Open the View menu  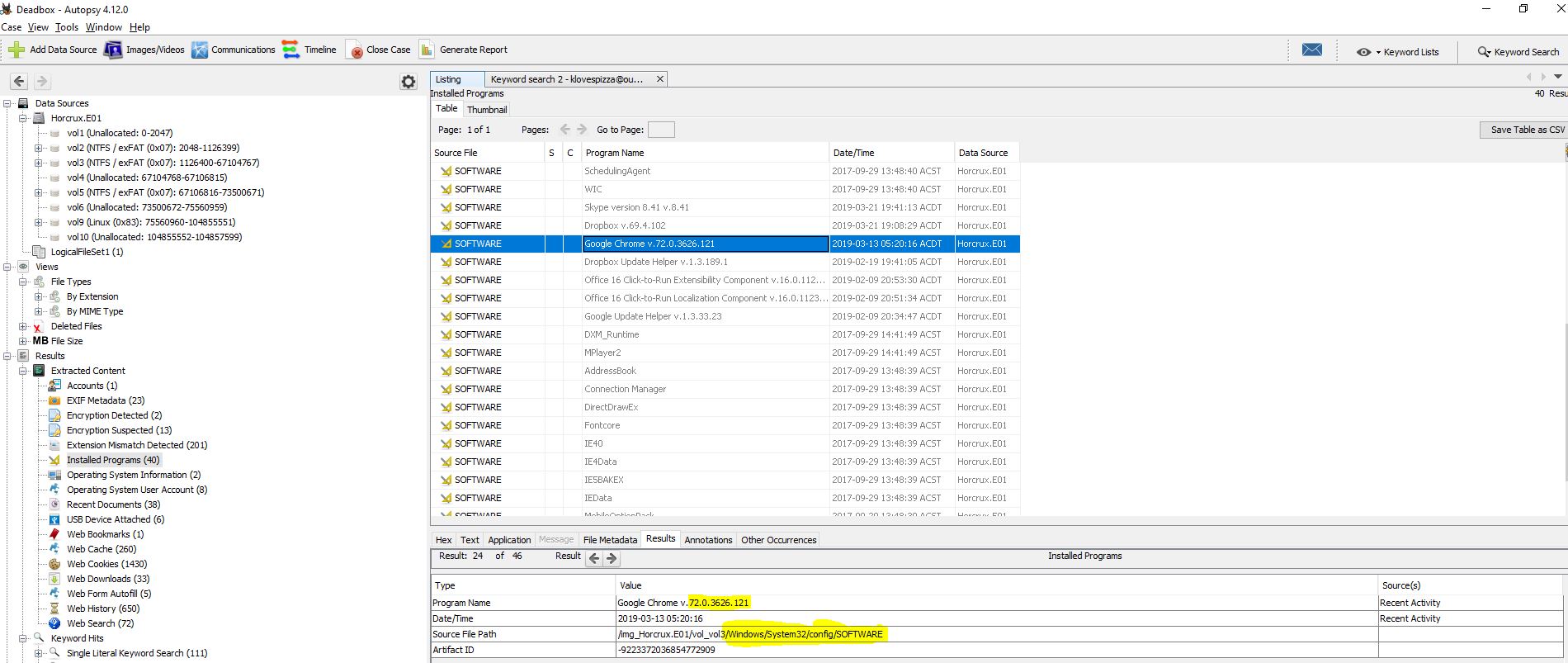click(x=38, y=27)
